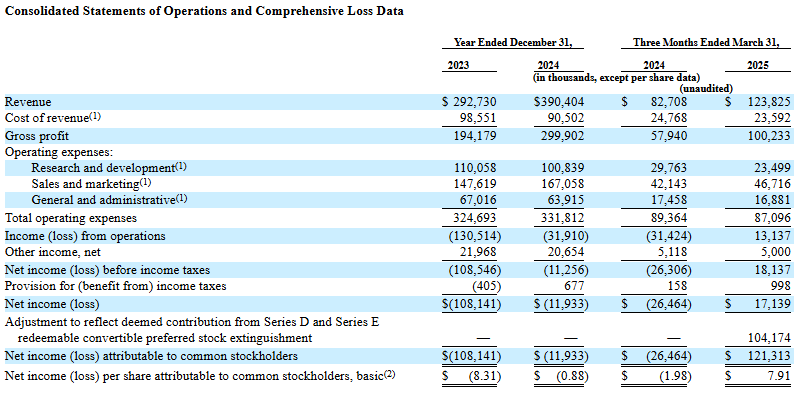
Task: Select 'Net income (loss) attributable to common stockholders' label
Action: (151, 355)
